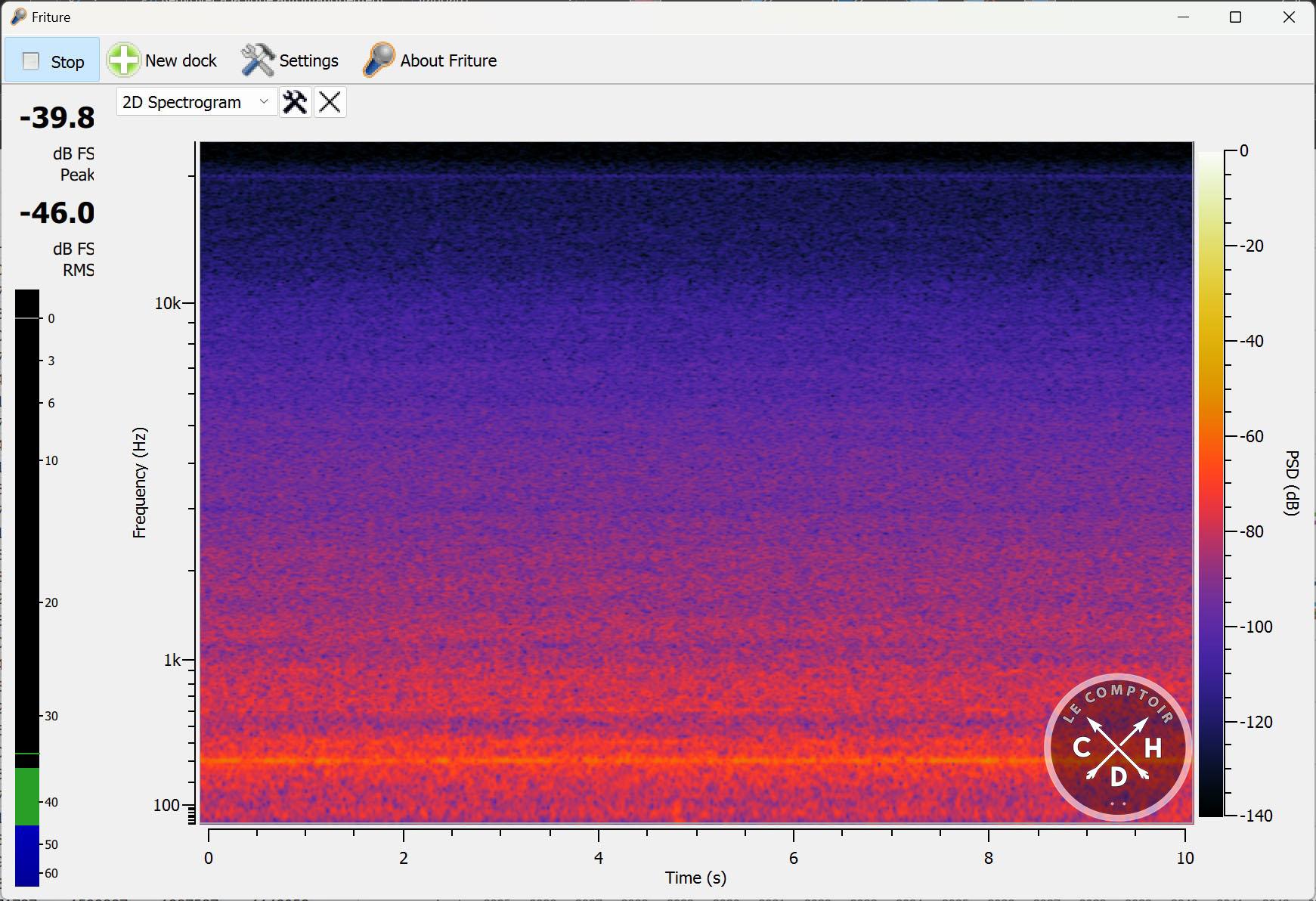Click the bright orange band in spectrogram
Viewport: 1316px width, 901px height.
[x=605, y=760]
